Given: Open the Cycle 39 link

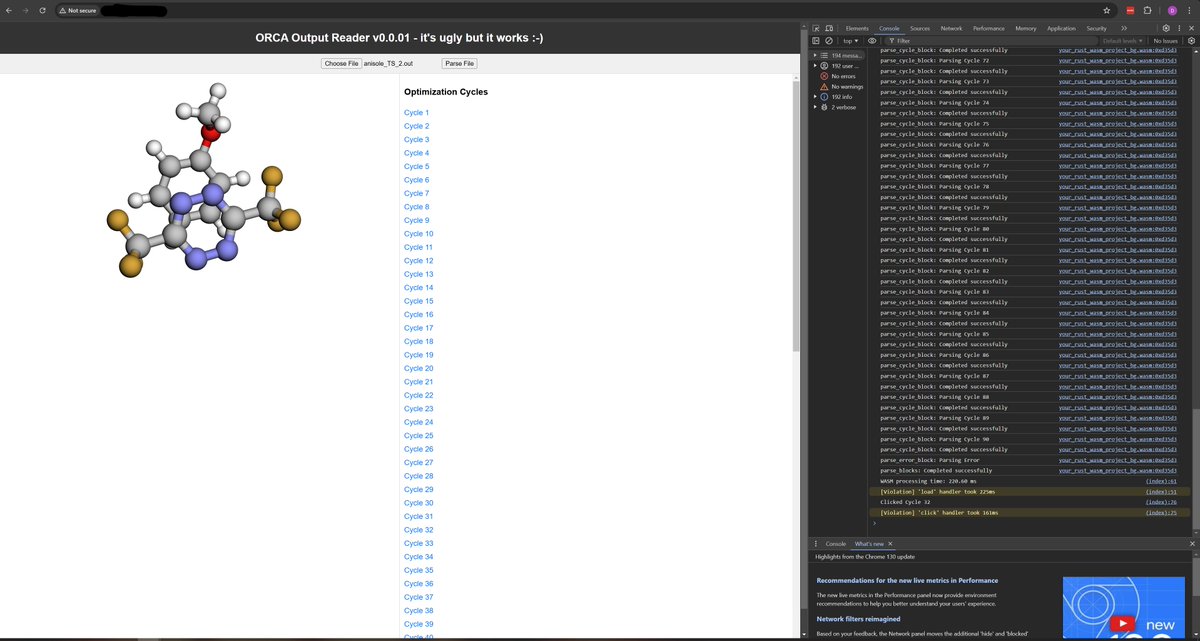Looking at the screenshot, I should [x=418, y=624].
